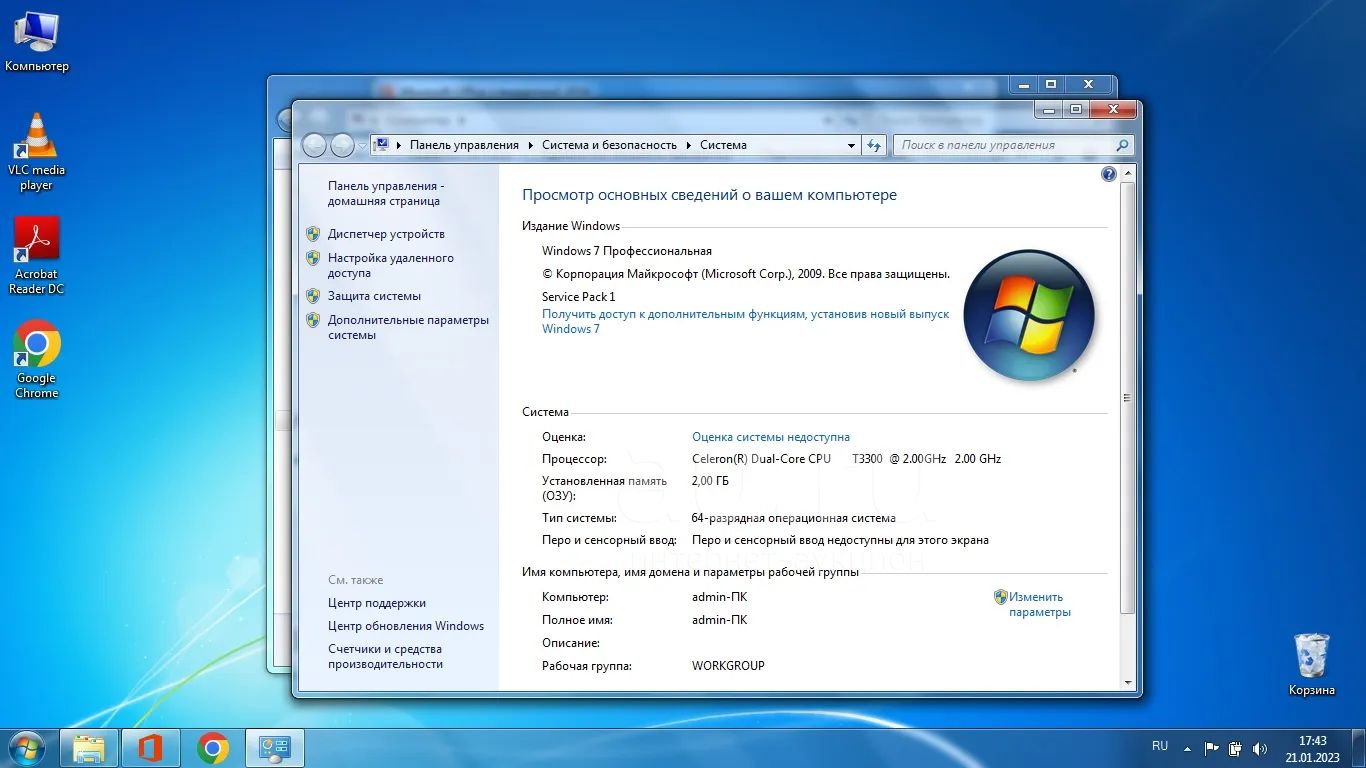
Task: Open the recent pages dropdown arrow
Action: point(362,146)
